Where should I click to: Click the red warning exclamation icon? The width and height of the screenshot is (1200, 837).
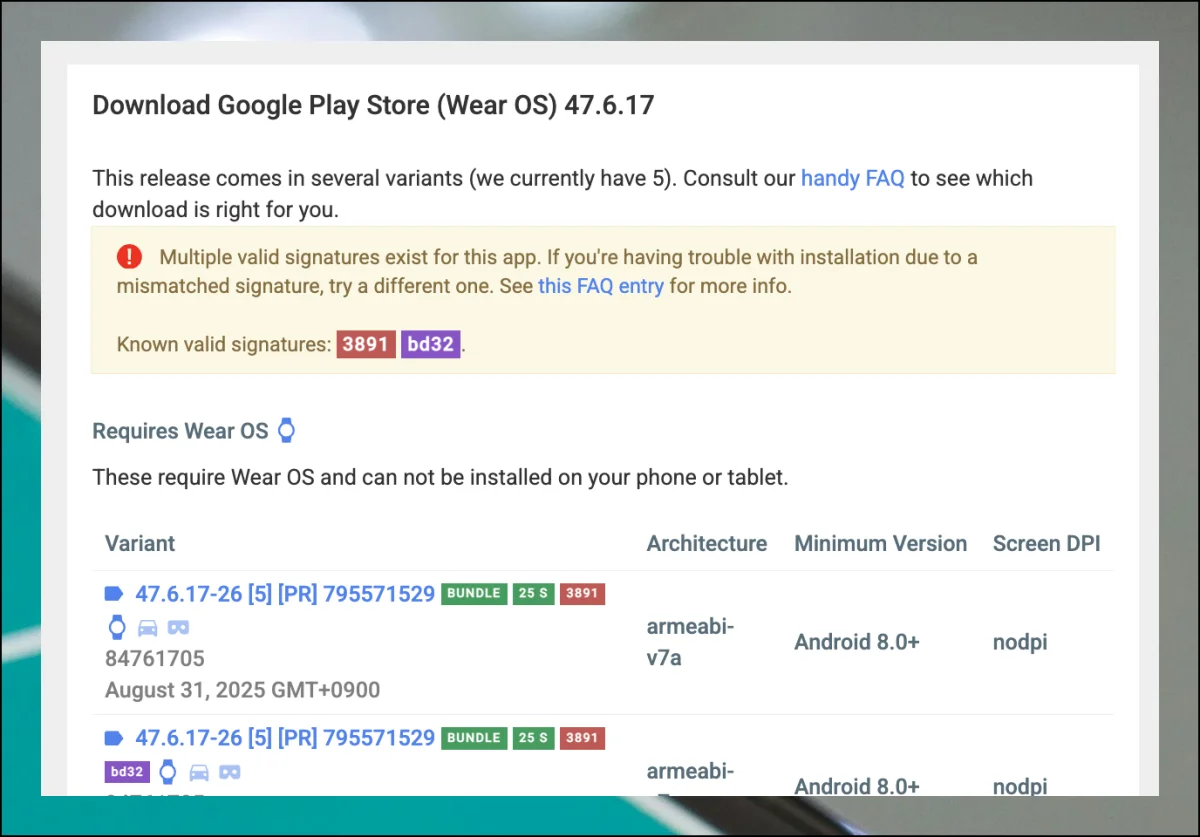[x=130, y=257]
